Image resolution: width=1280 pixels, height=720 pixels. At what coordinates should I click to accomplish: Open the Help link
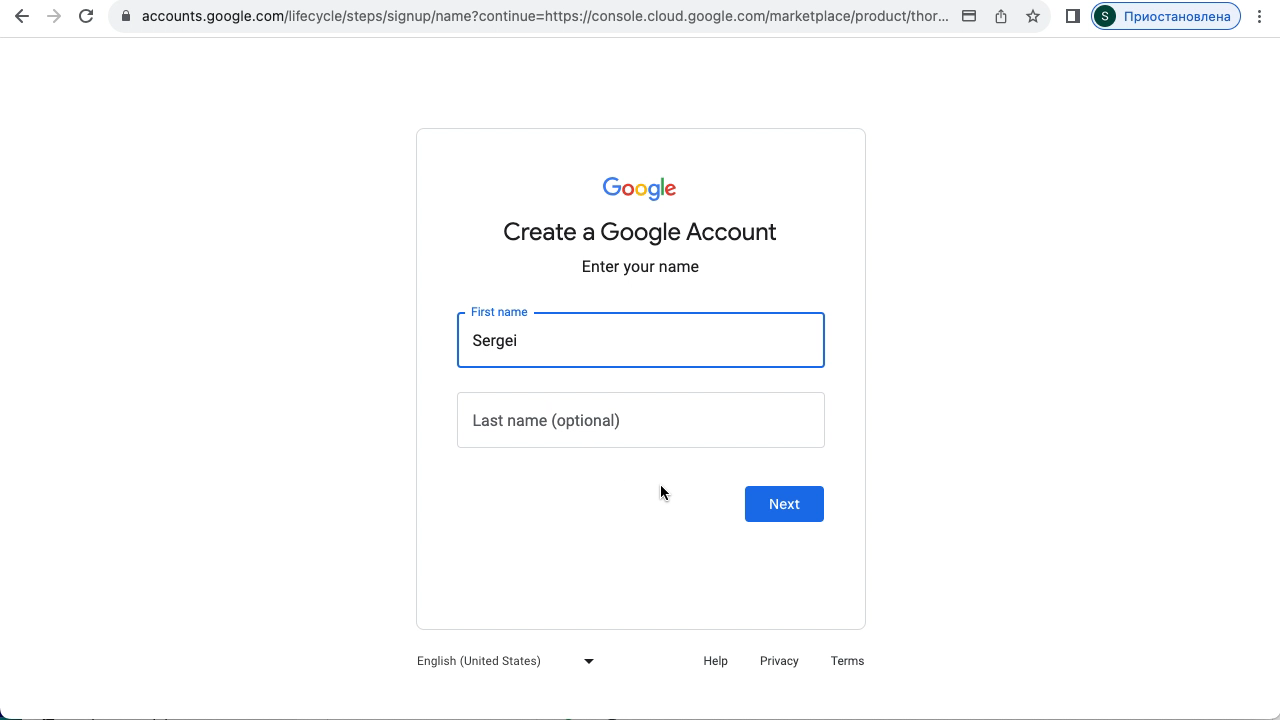(x=715, y=661)
